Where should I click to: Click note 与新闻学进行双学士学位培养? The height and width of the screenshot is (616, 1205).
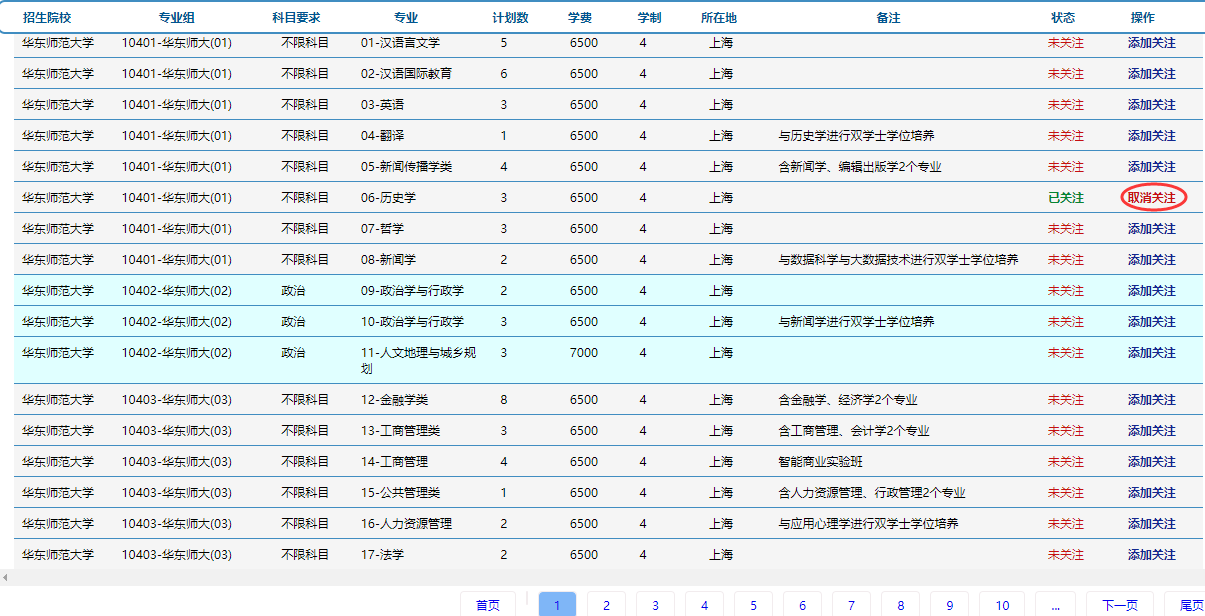(856, 322)
